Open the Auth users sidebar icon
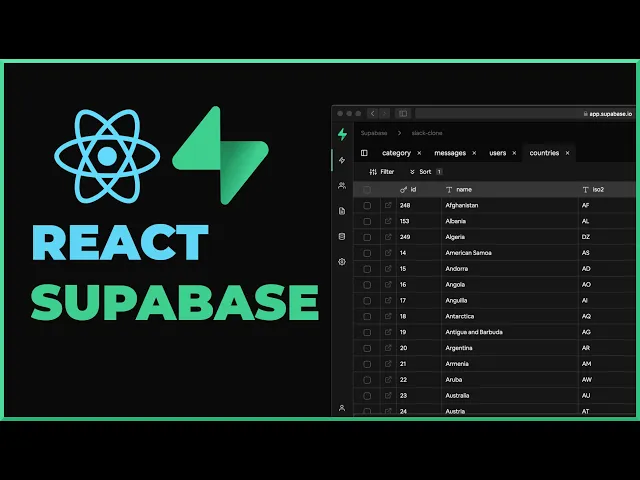 pos(342,186)
